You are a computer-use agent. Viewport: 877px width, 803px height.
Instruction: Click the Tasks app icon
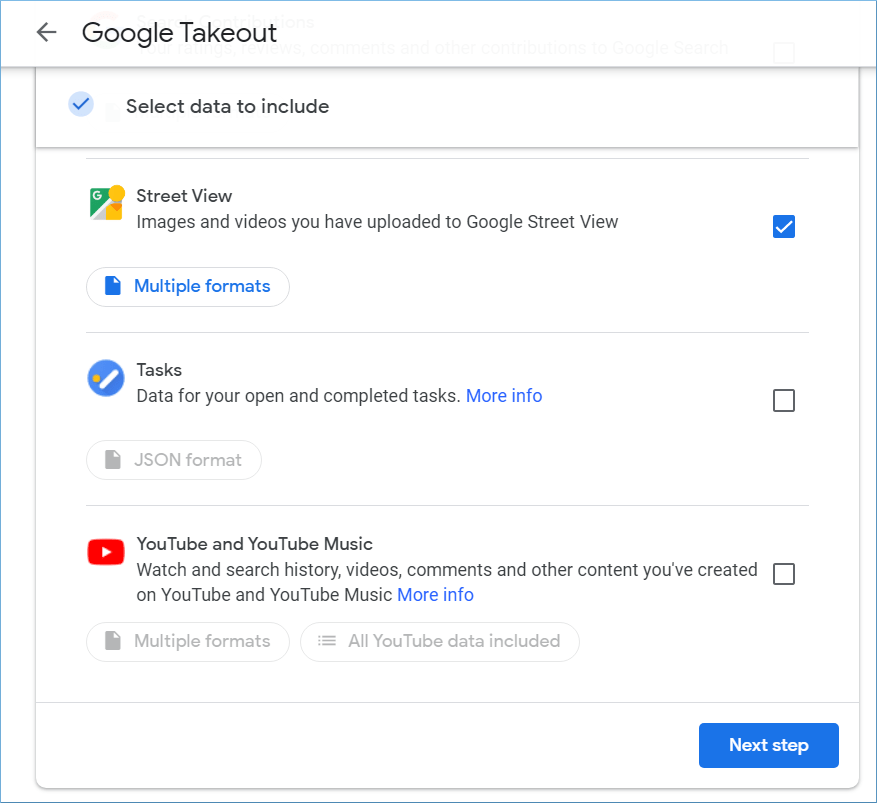point(106,378)
